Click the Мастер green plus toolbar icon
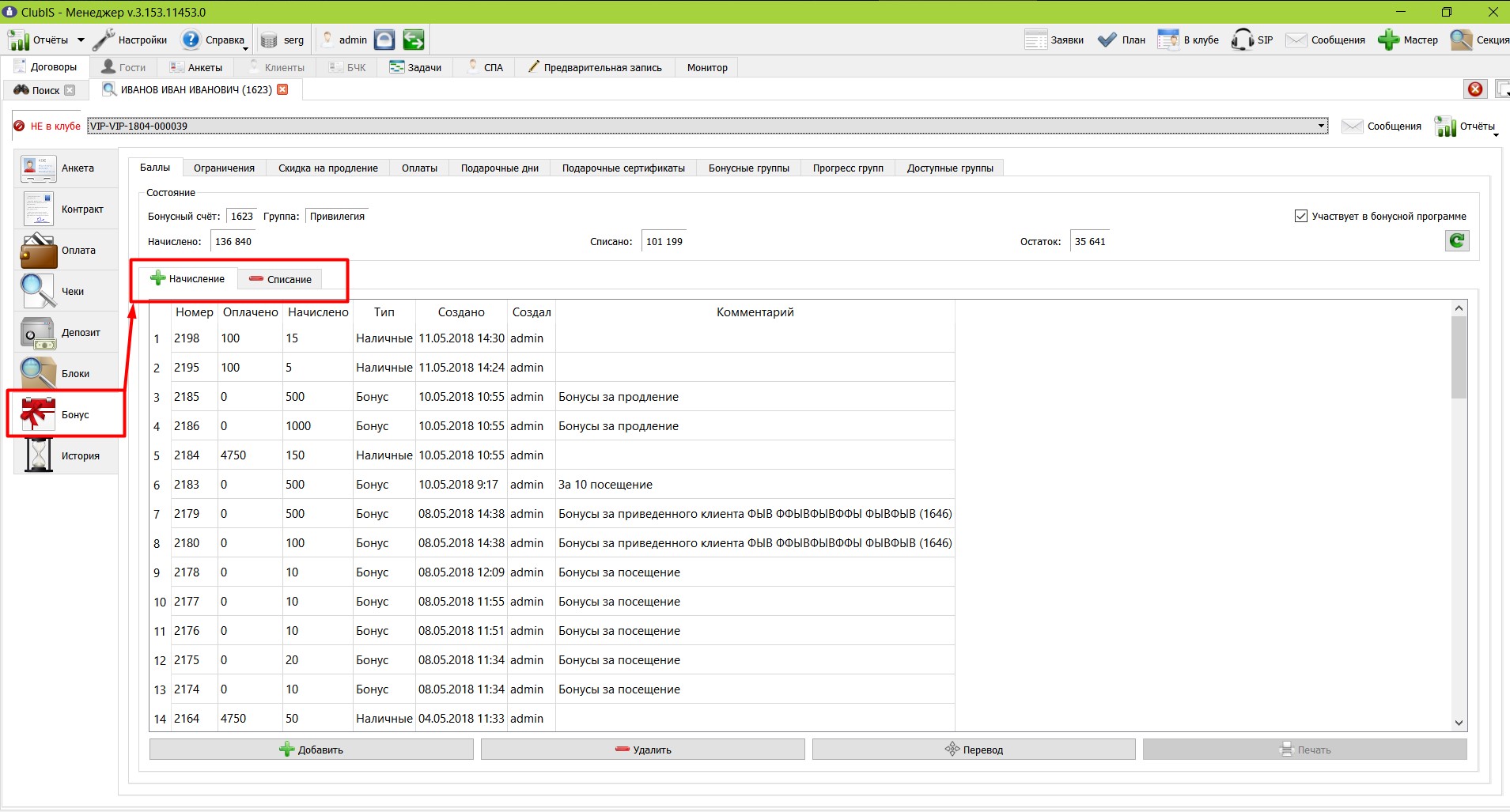 click(x=1388, y=40)
